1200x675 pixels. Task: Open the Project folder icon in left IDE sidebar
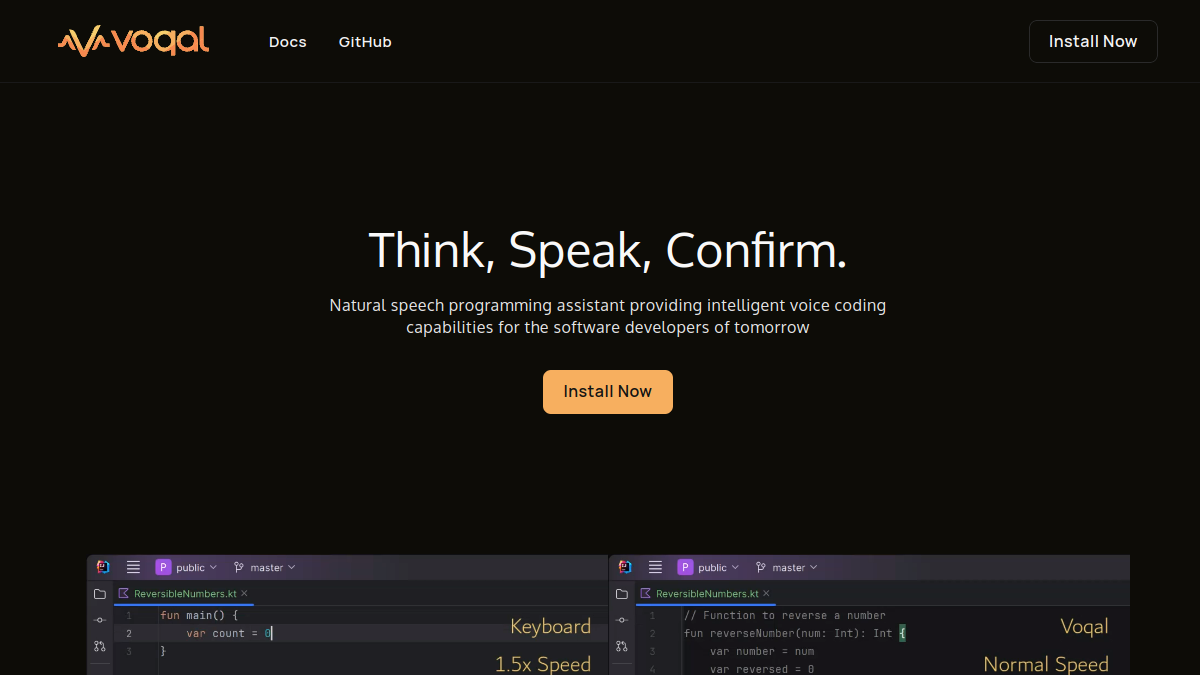point(100,594)
